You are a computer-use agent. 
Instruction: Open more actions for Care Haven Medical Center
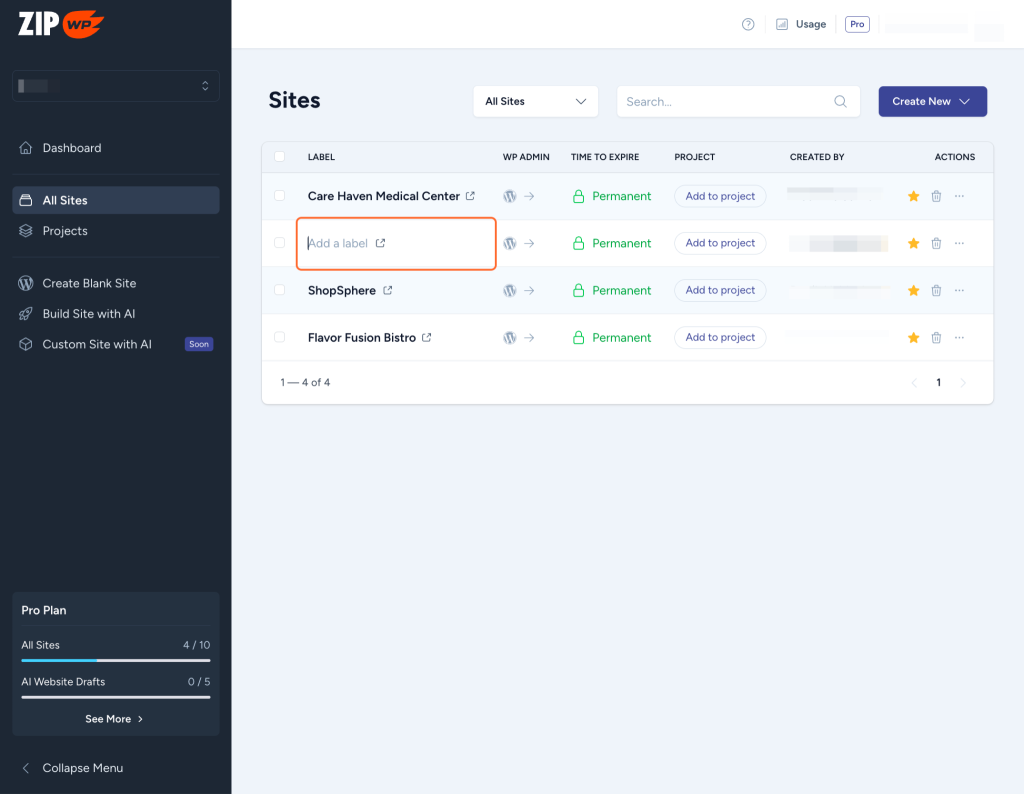(x=959, y=197)
